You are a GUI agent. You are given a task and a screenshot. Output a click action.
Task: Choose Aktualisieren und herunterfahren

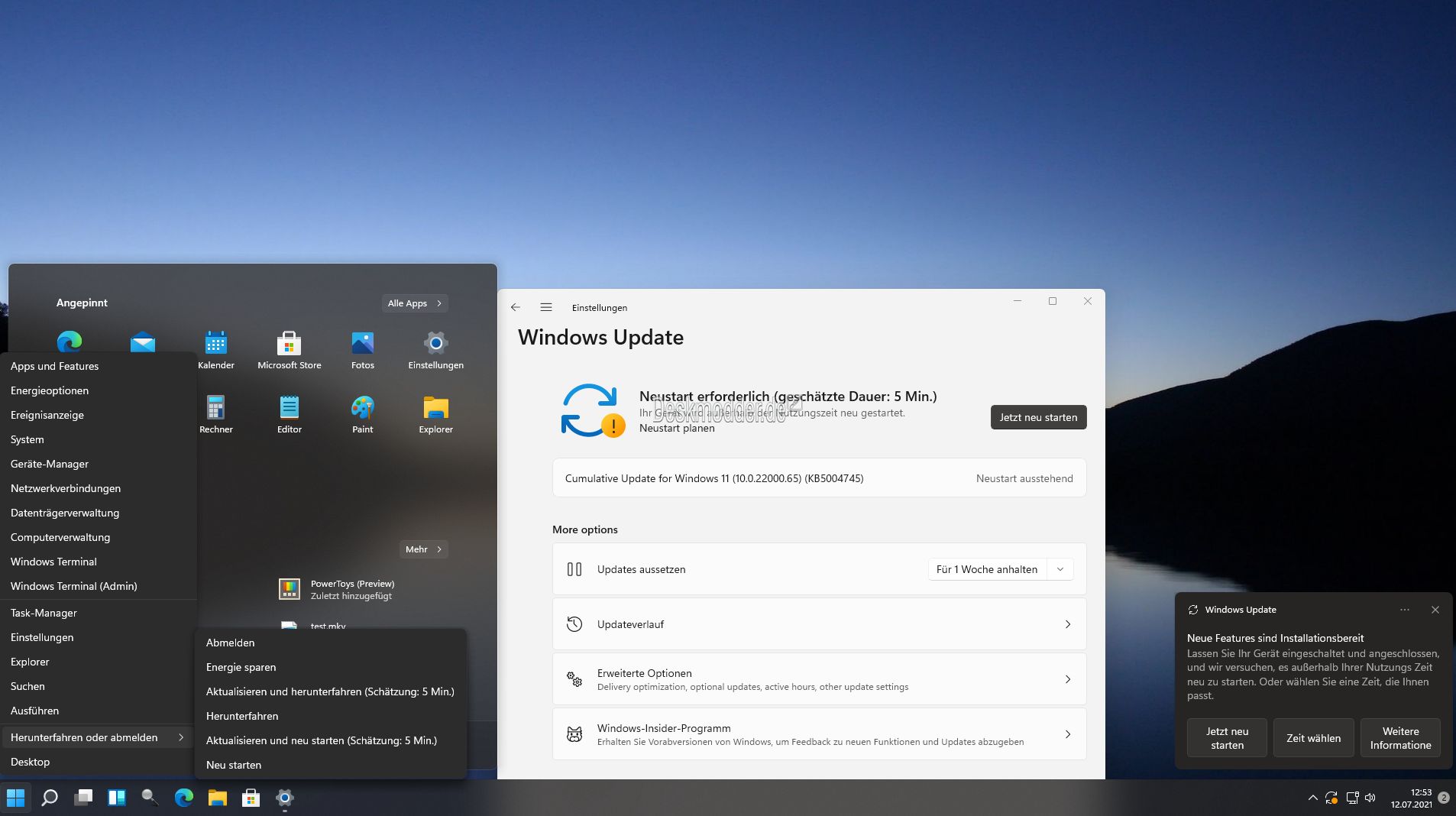(331, 691)
